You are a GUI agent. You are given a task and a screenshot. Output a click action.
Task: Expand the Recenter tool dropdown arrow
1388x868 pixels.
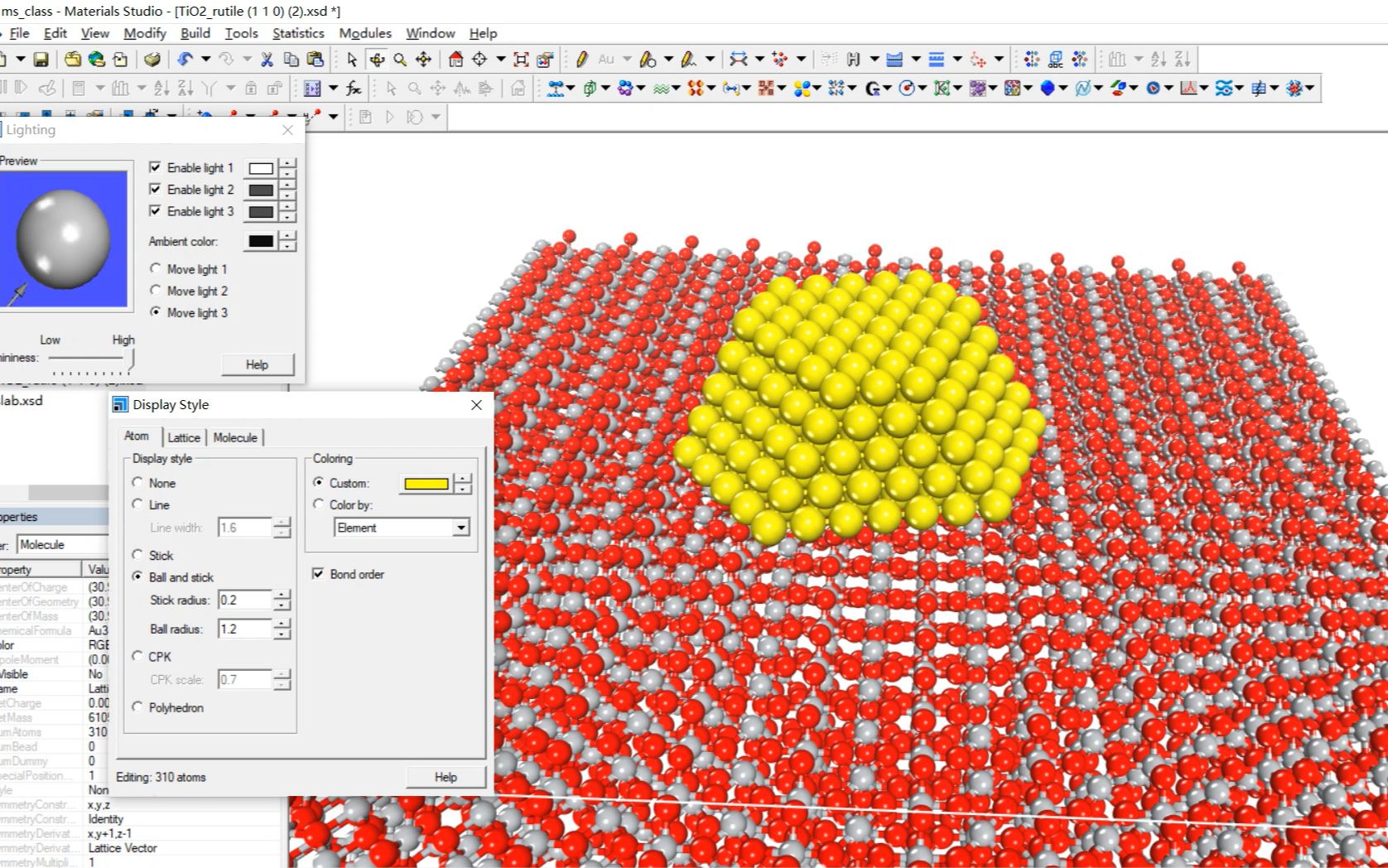(x=500, y=60)
